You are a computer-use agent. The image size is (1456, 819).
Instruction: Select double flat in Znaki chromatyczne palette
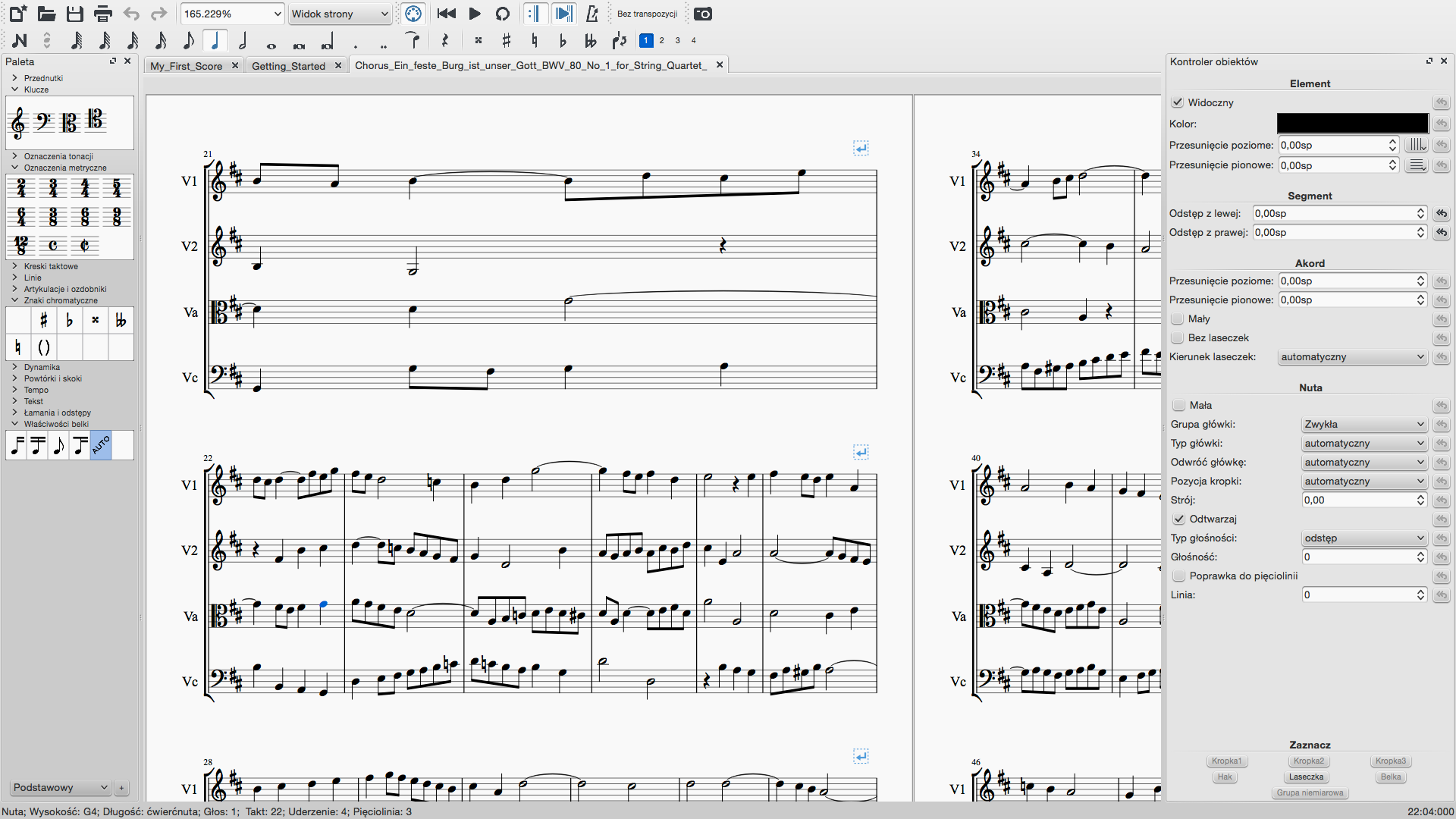[x=121, y=321]
